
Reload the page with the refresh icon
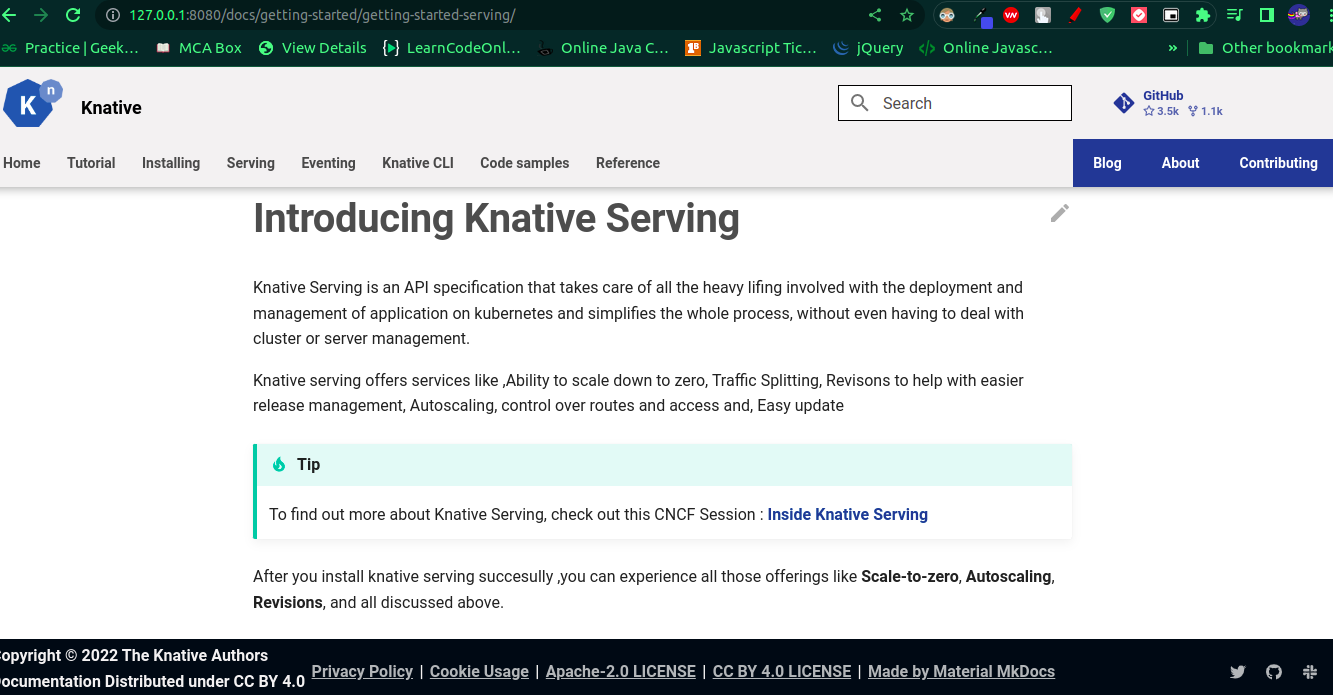(73, 15)
